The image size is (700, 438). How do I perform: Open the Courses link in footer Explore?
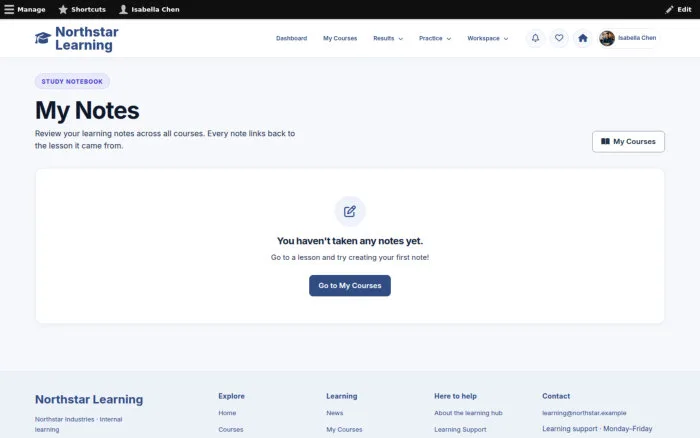(x=231, y=430)
